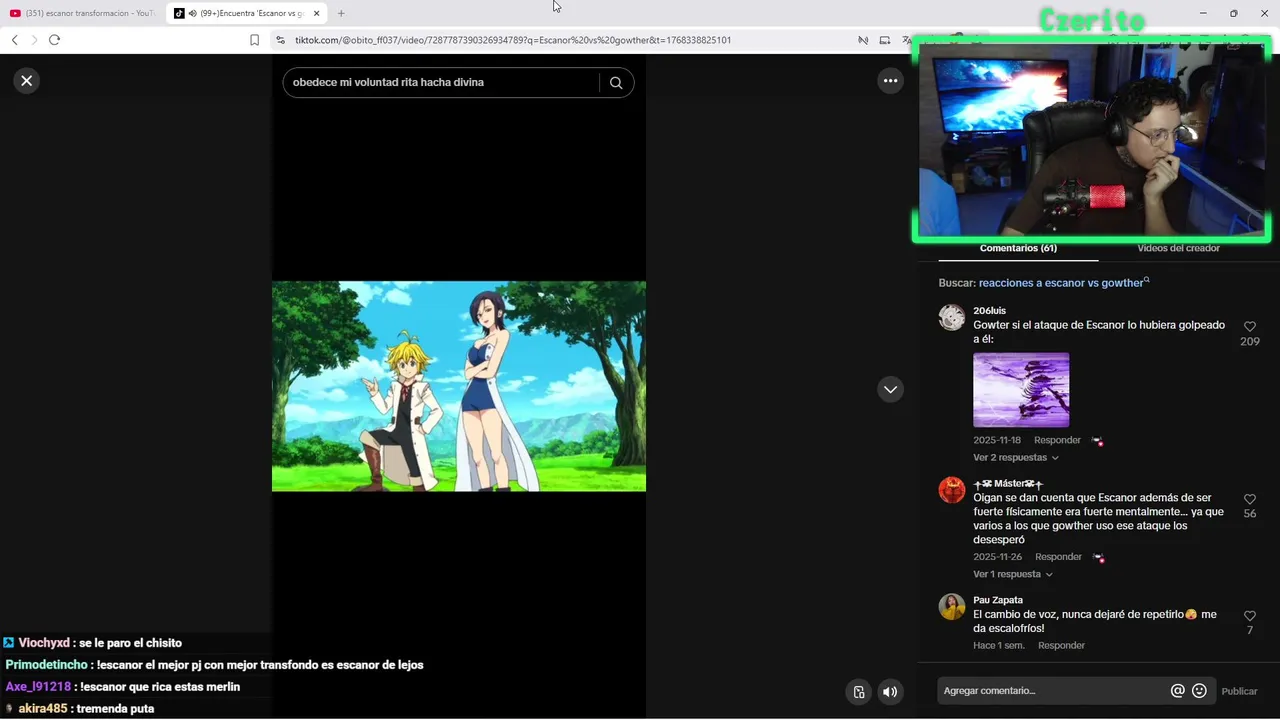Expand Ver 1 respuesta under Máster comment
Image resolution: width=1280 pixels, height=720 pixels.
[x=1012, y=575]
